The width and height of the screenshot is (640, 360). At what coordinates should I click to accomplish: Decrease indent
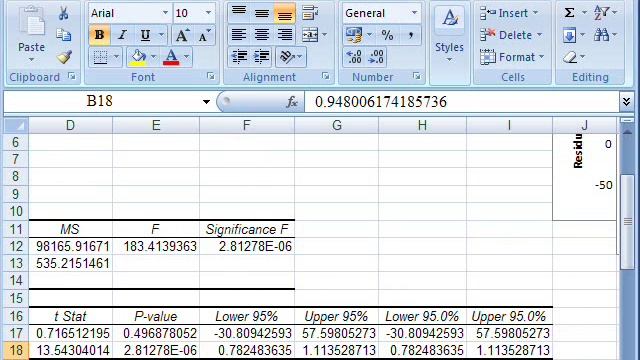pyautogui.click(x=240, y=57)
